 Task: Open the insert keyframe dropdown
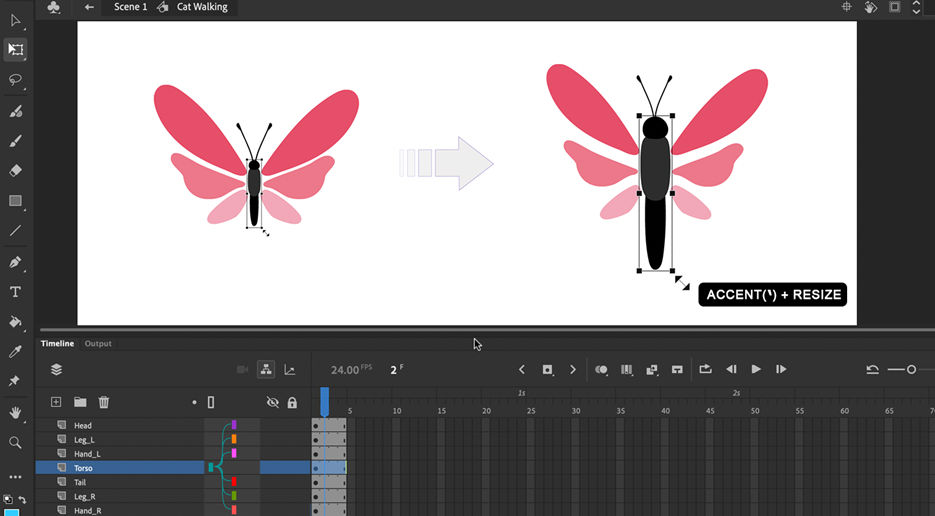click(547, 370)
